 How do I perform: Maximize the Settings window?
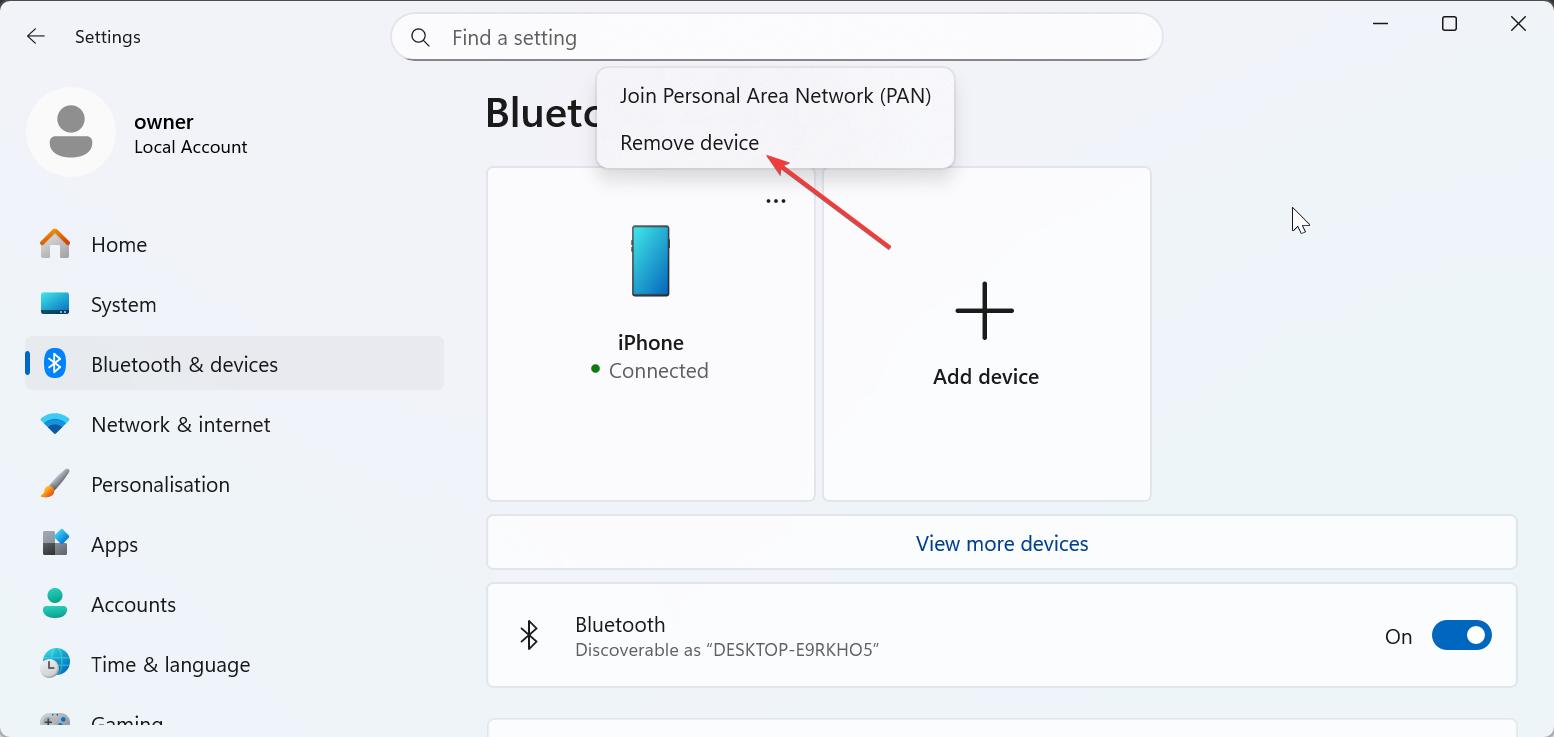tap(1449, 24)
